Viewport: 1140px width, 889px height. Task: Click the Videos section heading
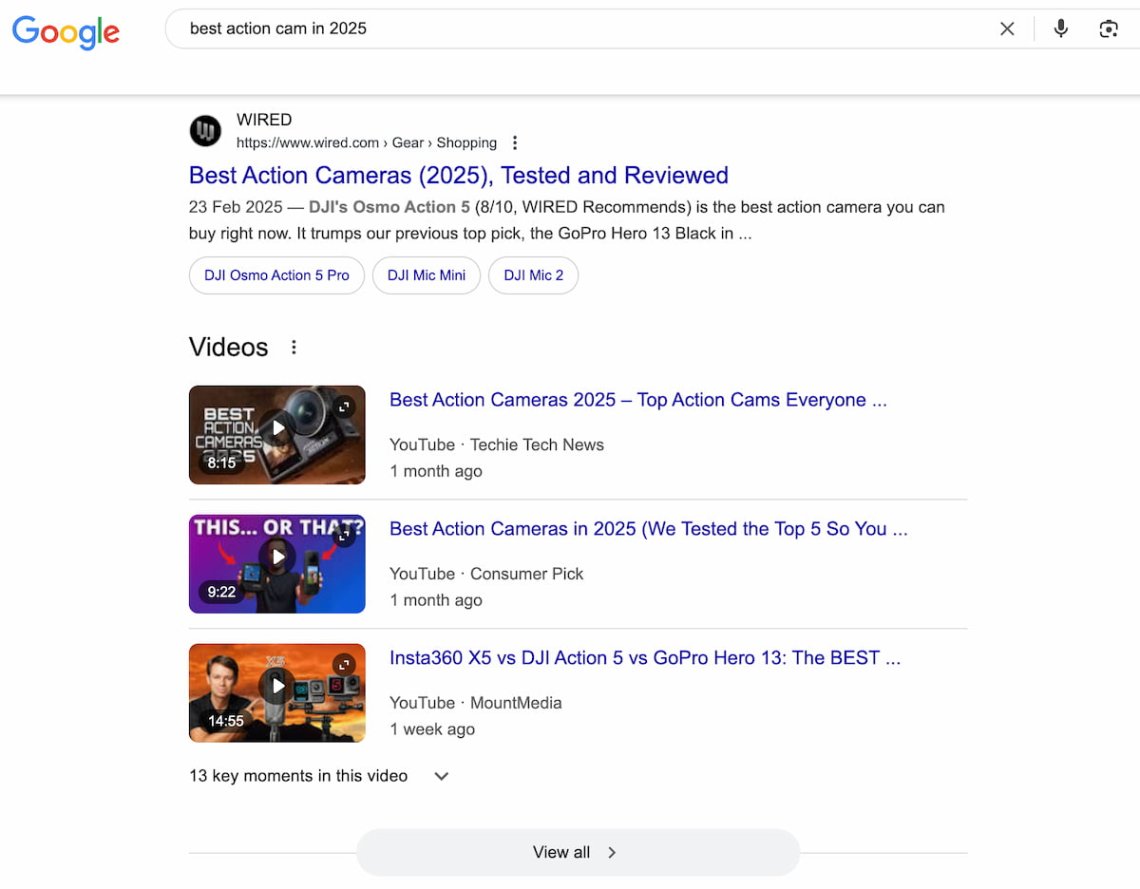point(228,347)
